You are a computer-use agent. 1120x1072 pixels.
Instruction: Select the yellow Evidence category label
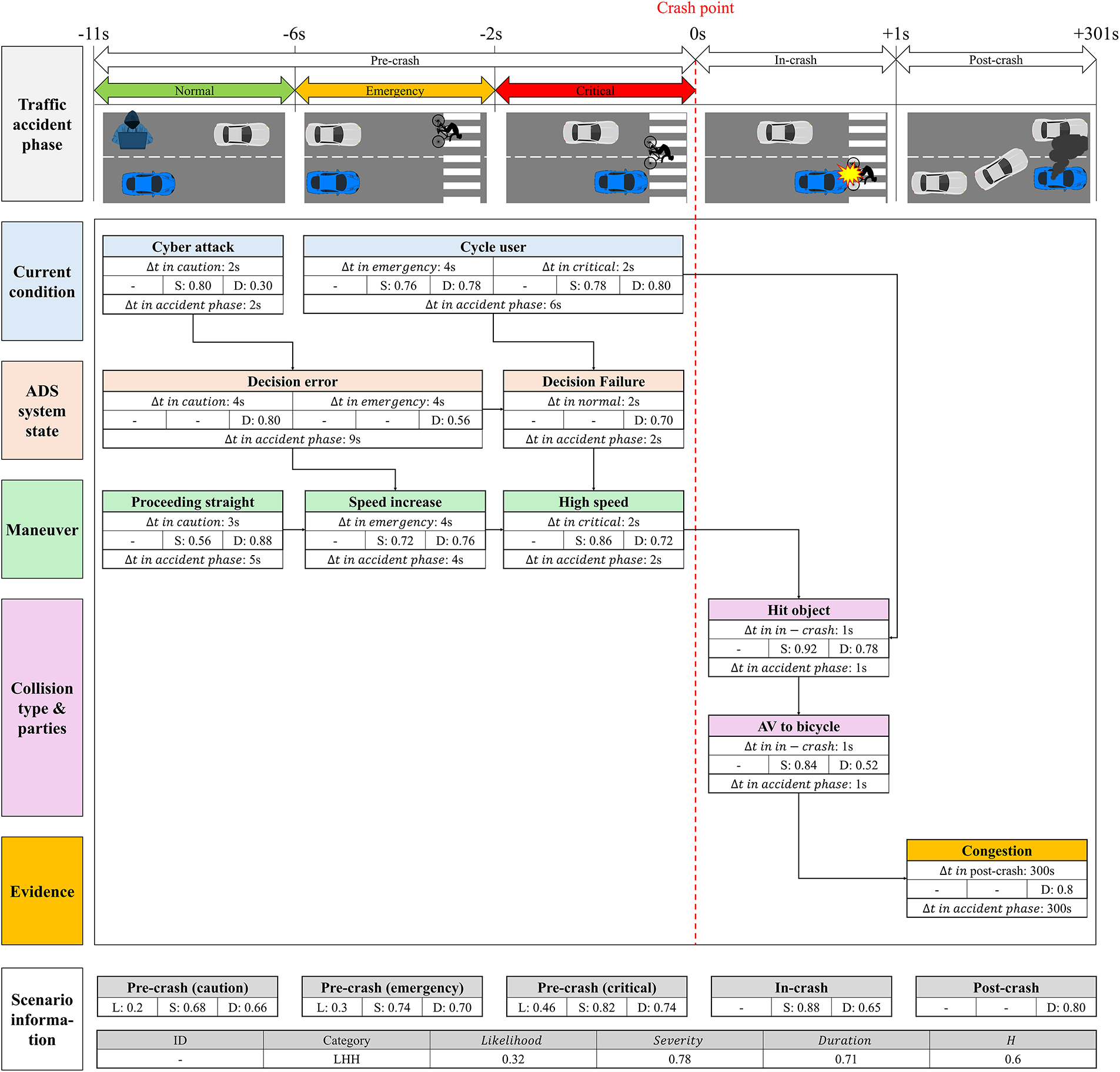tap(42, 891)
